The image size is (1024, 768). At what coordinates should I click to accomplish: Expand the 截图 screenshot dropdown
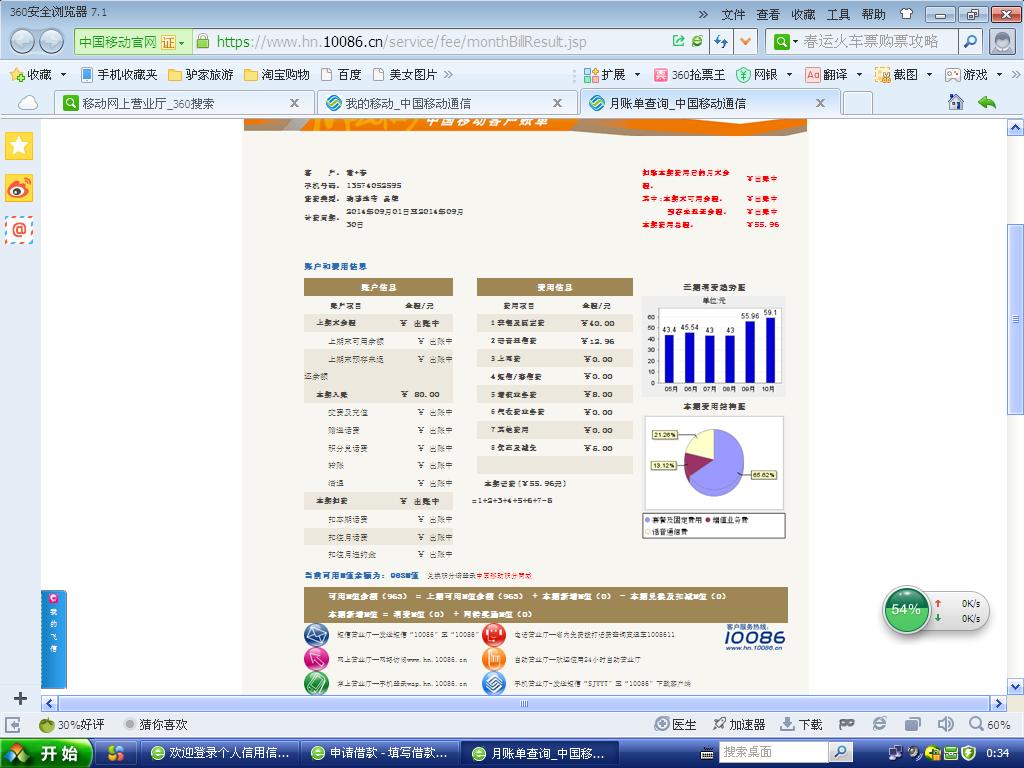[x=929, y=74]
